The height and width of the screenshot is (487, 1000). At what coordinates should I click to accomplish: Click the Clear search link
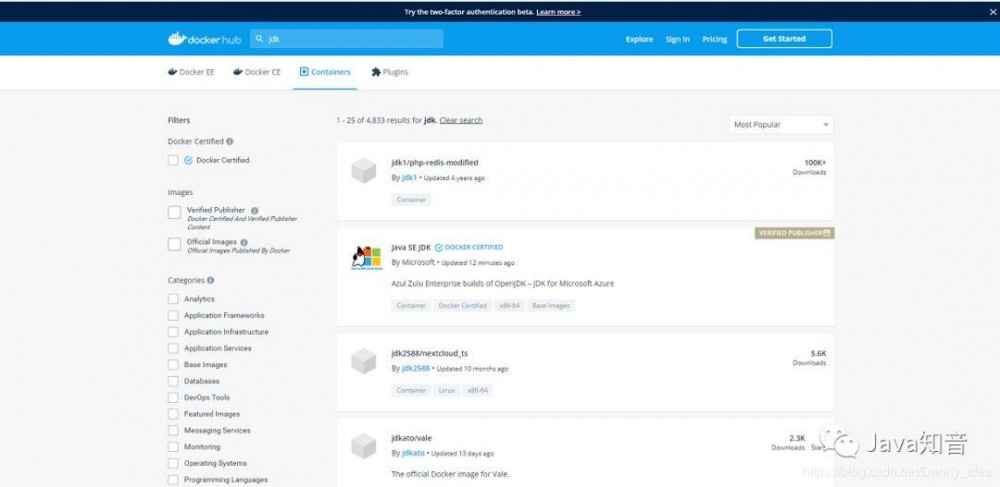tap(461, 120)
